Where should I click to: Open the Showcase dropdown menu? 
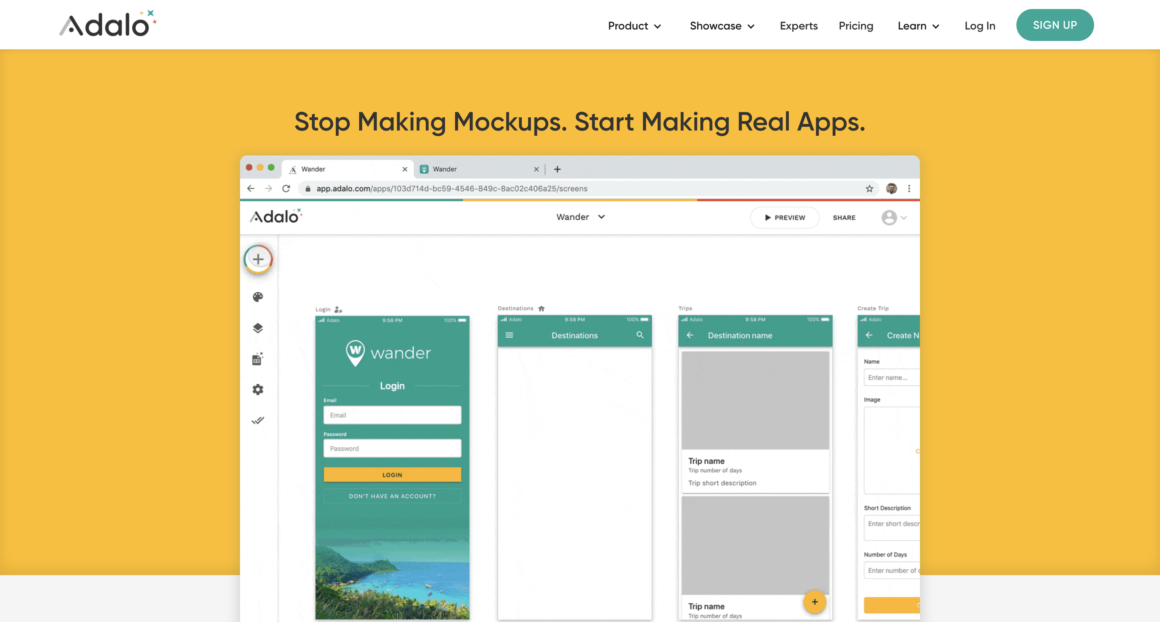721,26
